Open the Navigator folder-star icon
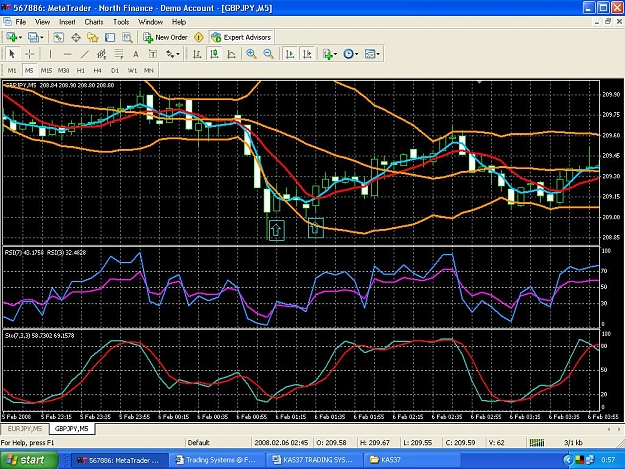 (93, 37)
